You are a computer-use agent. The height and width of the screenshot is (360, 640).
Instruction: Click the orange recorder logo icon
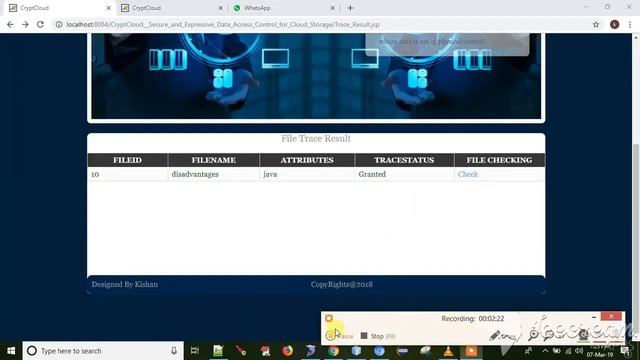329,318
